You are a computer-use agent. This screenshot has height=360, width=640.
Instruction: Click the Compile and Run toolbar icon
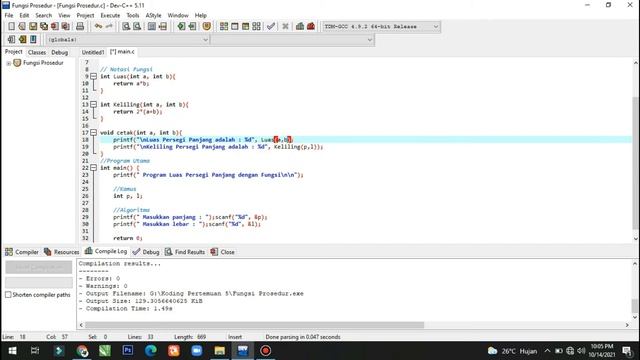(x=245, y=26)
